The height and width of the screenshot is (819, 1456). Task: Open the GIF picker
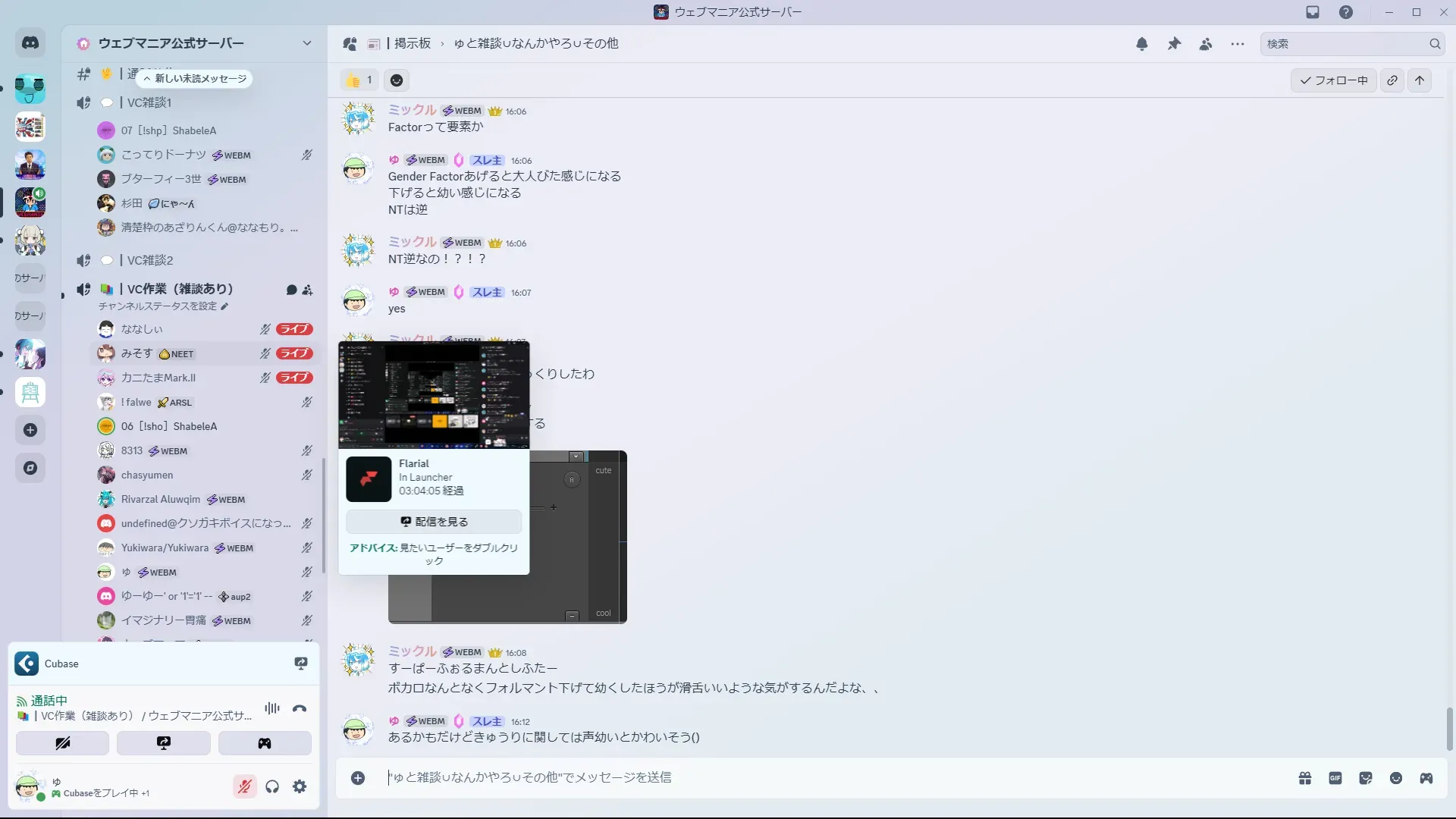point(1335,778)
